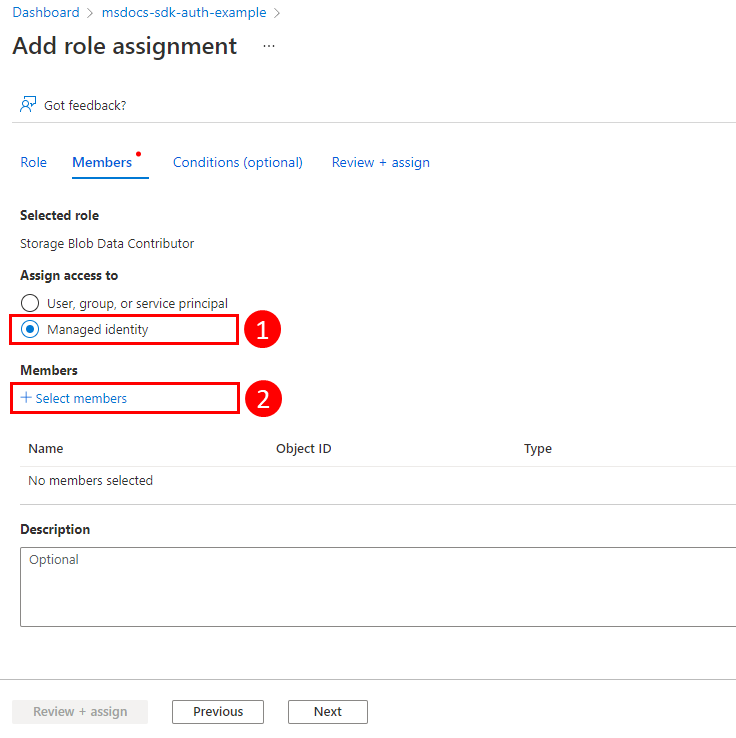Click the Type column header
This screenshot has width=736, height=738.
point(538,449)
